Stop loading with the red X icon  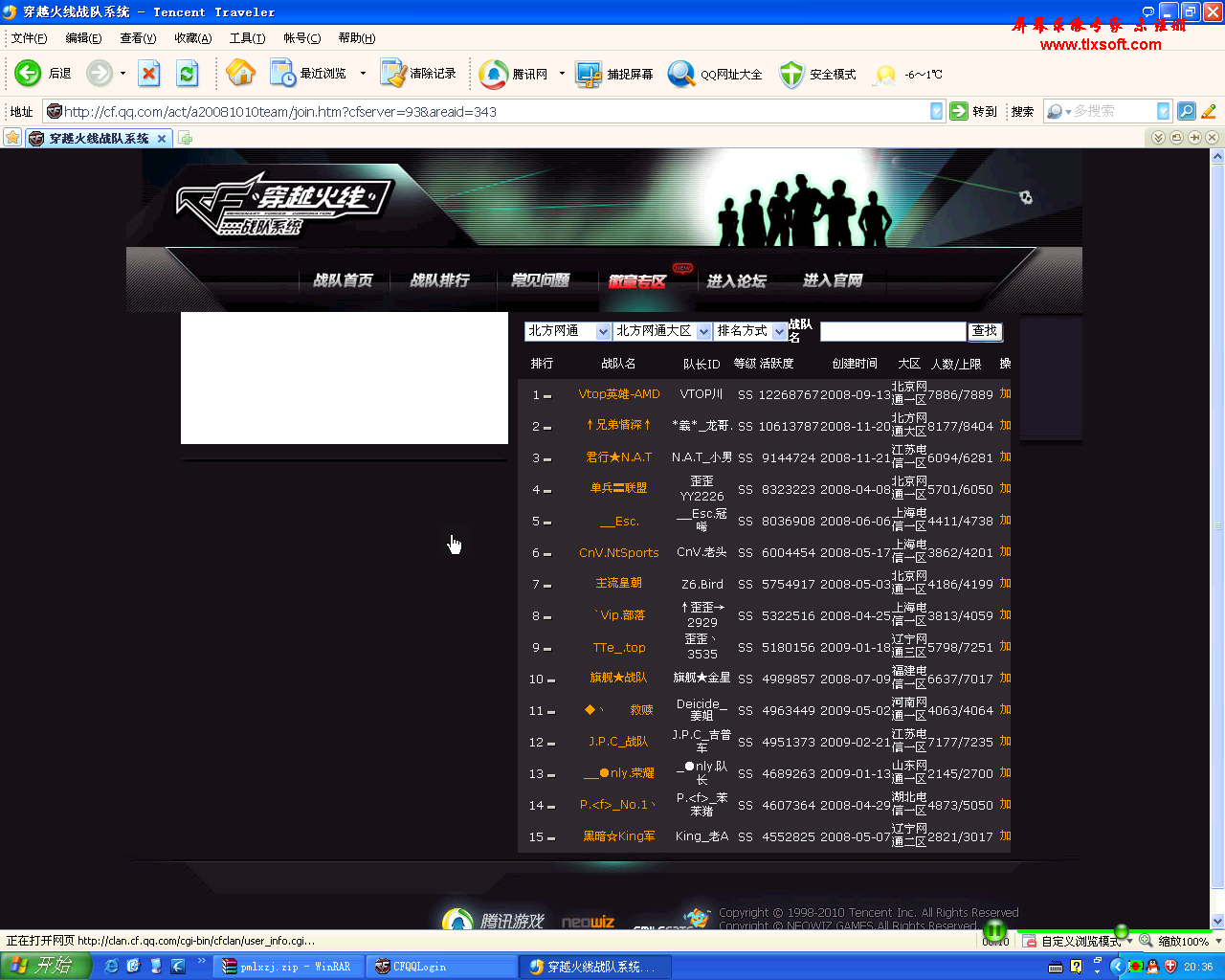click(x=149, y=74)
